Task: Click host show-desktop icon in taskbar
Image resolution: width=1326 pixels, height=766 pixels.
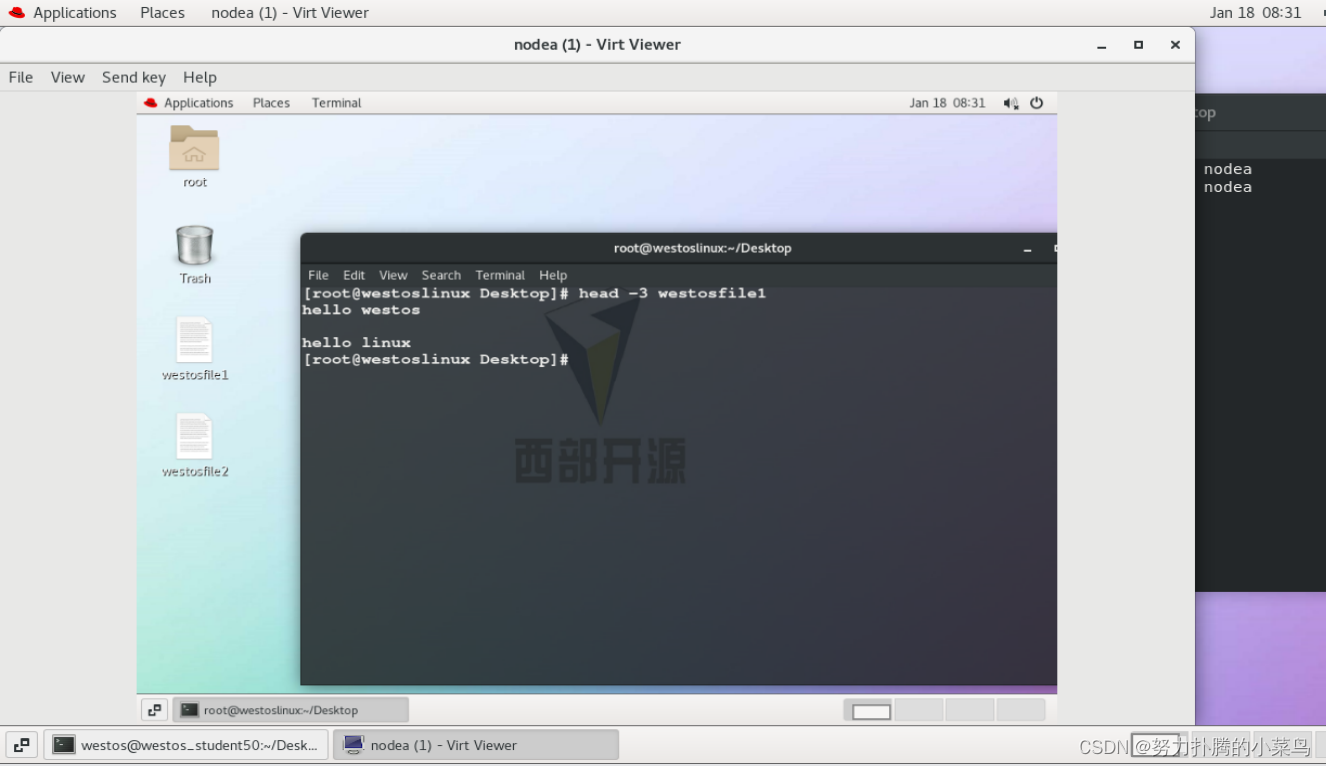Action: click(22, 745)
